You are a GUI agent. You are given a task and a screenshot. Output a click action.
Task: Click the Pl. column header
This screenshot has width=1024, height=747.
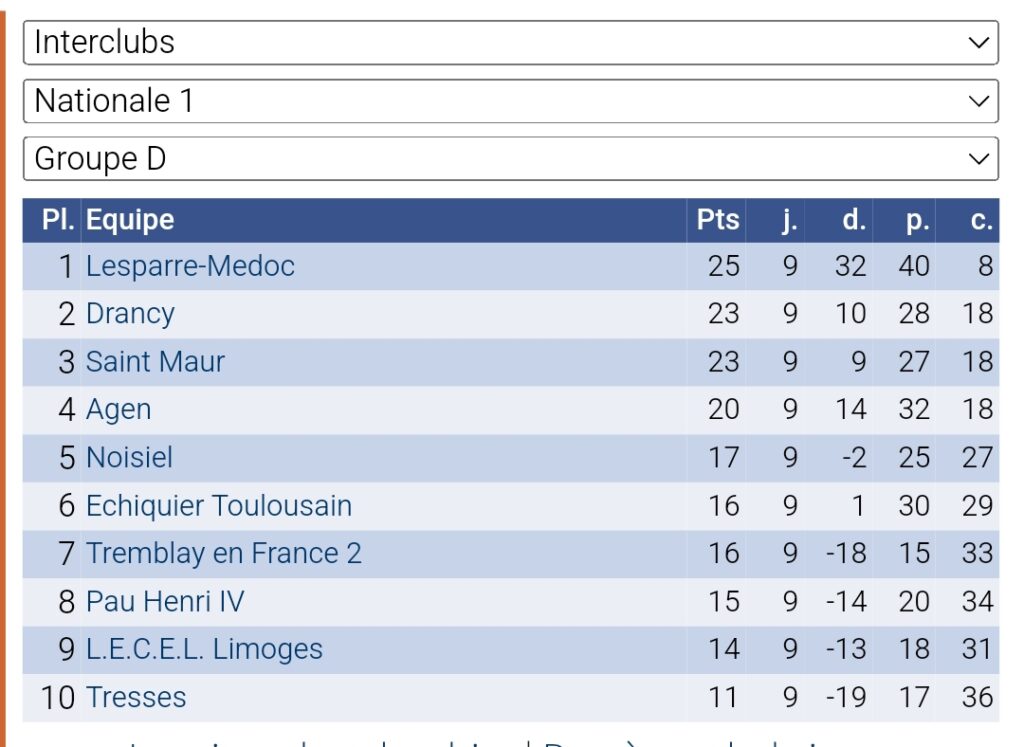[x=58, y=220]
